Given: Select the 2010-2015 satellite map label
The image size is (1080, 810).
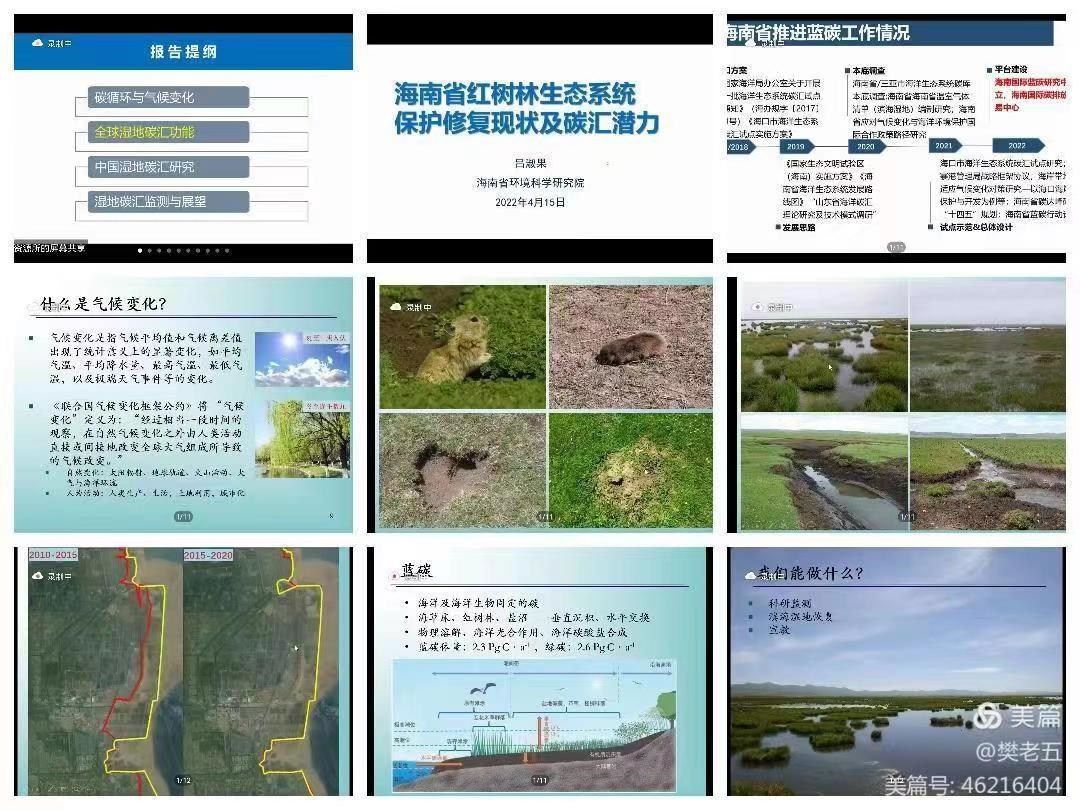Looking at the screenshot, I should tap(53, 555).
